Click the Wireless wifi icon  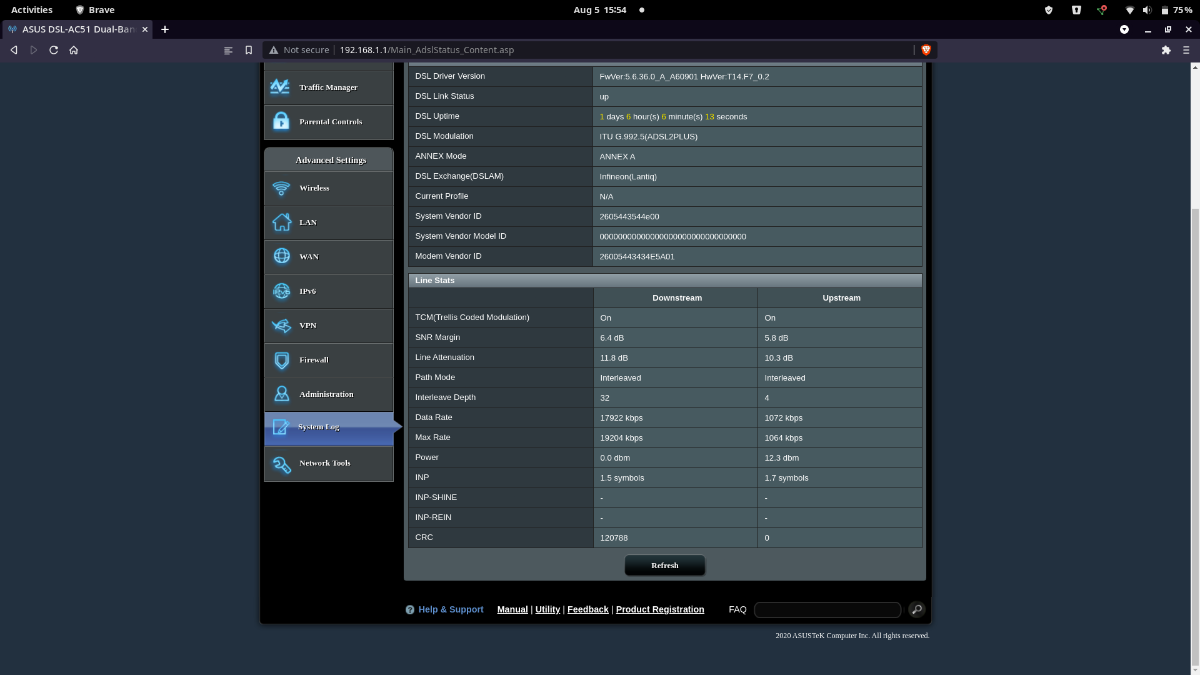(x=281, y=188)
